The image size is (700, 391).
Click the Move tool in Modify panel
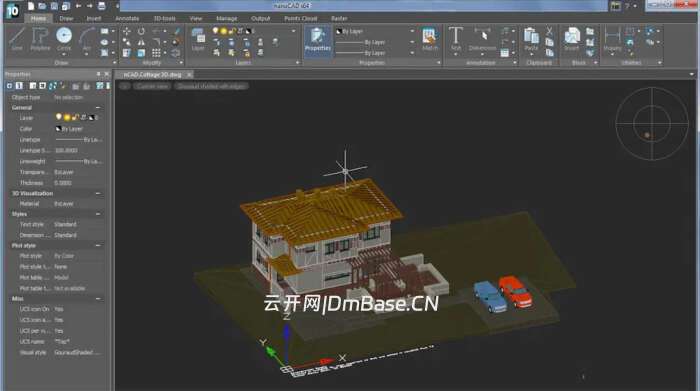pos(127,31)
